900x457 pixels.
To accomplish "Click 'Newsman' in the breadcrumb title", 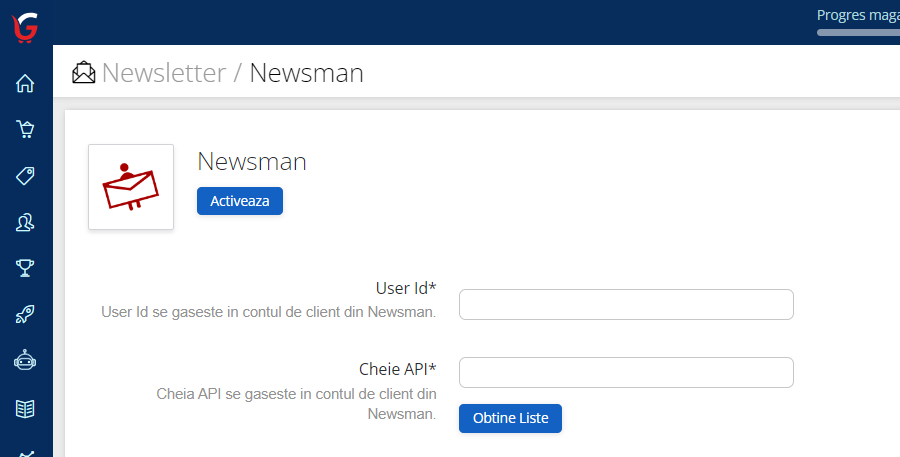I will tap(307, 73).
